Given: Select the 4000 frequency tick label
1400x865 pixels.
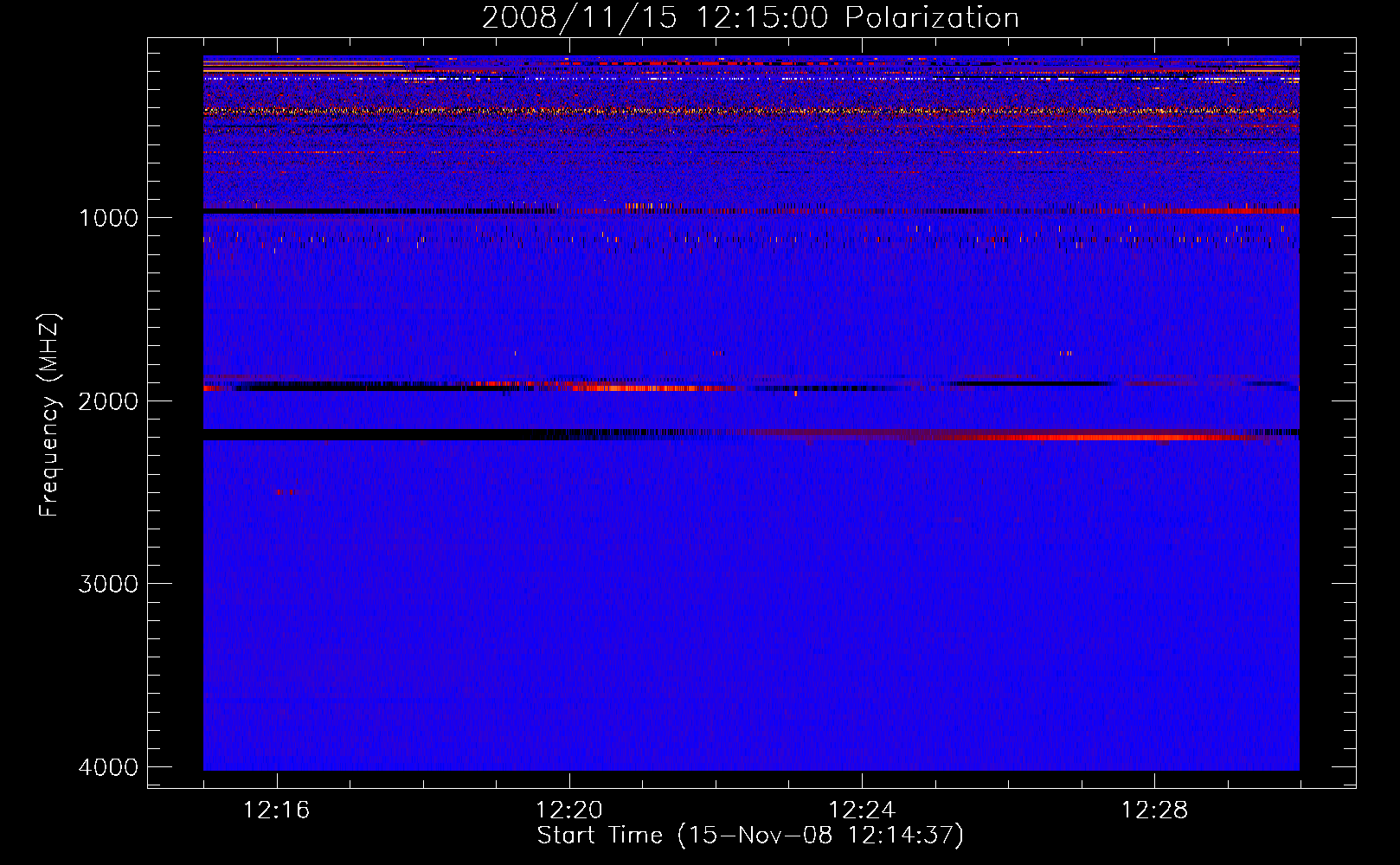Looking at the screenshot, I should coord(108,767).
